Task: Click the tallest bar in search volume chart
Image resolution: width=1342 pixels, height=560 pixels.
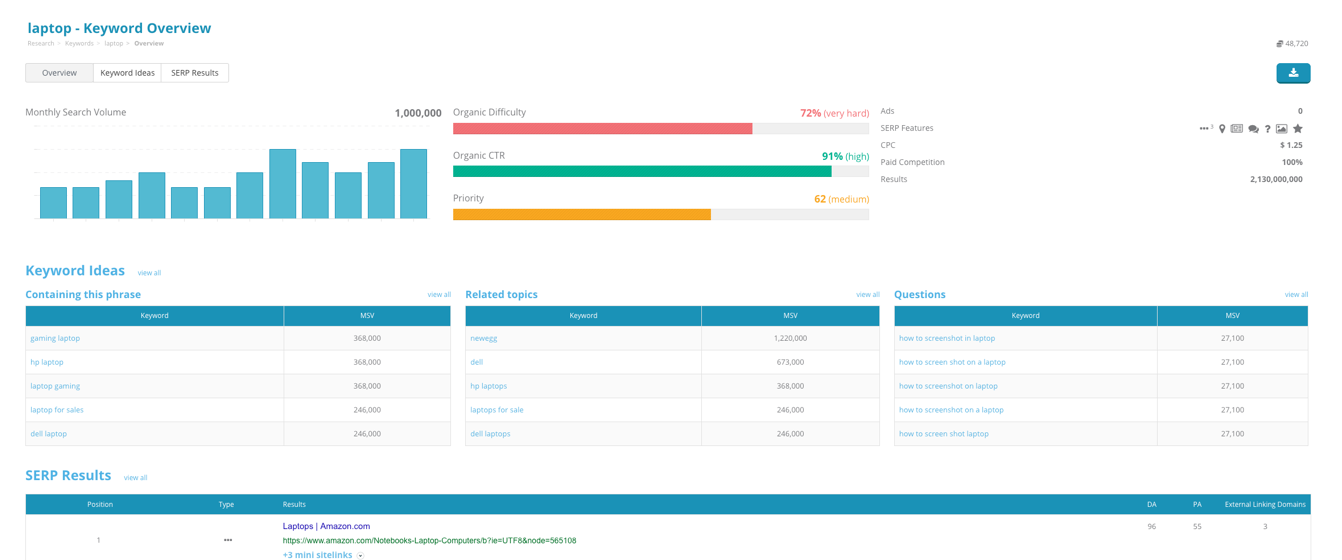Action: 282,184
